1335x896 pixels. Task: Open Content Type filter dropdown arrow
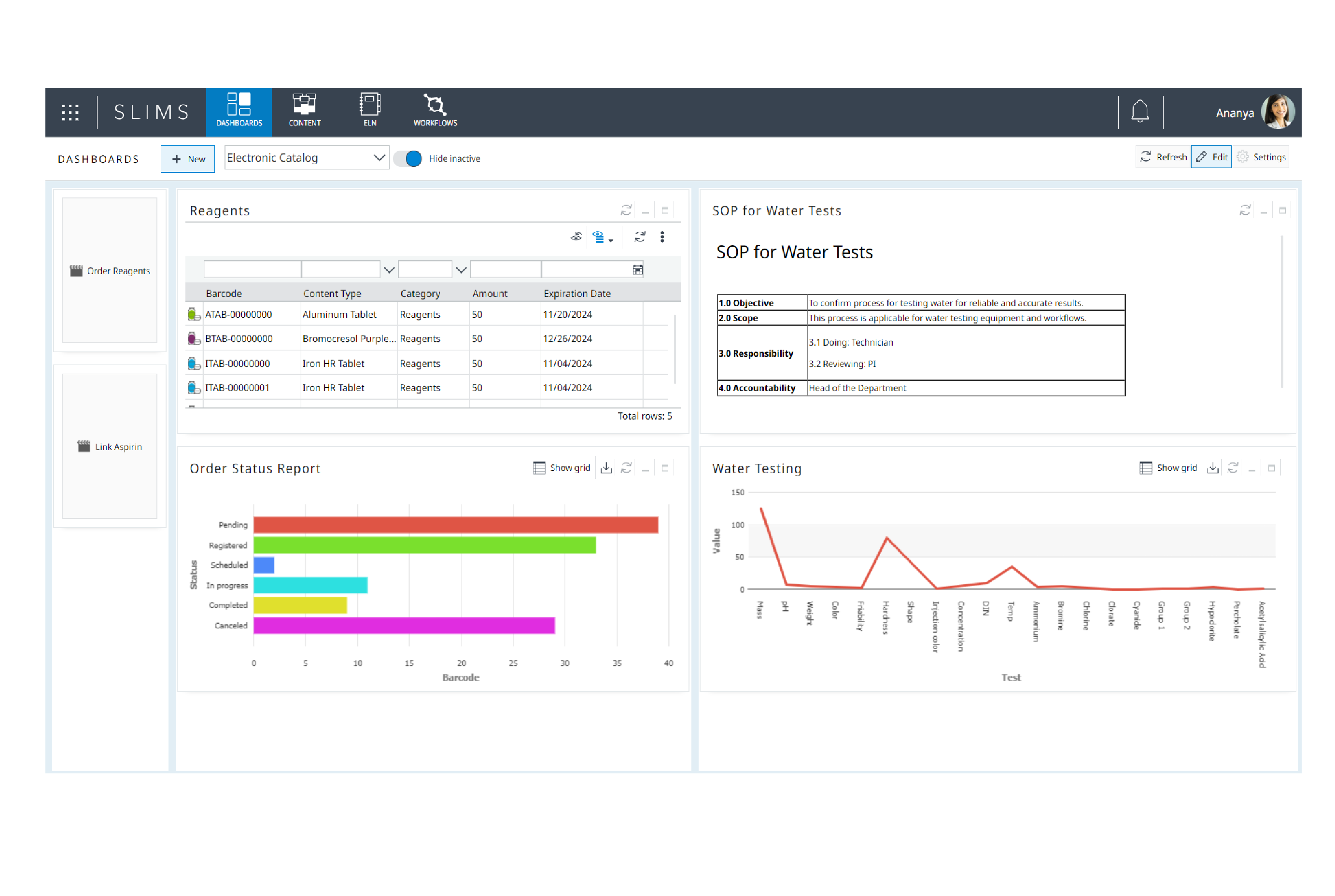click(x=389, y=270)
